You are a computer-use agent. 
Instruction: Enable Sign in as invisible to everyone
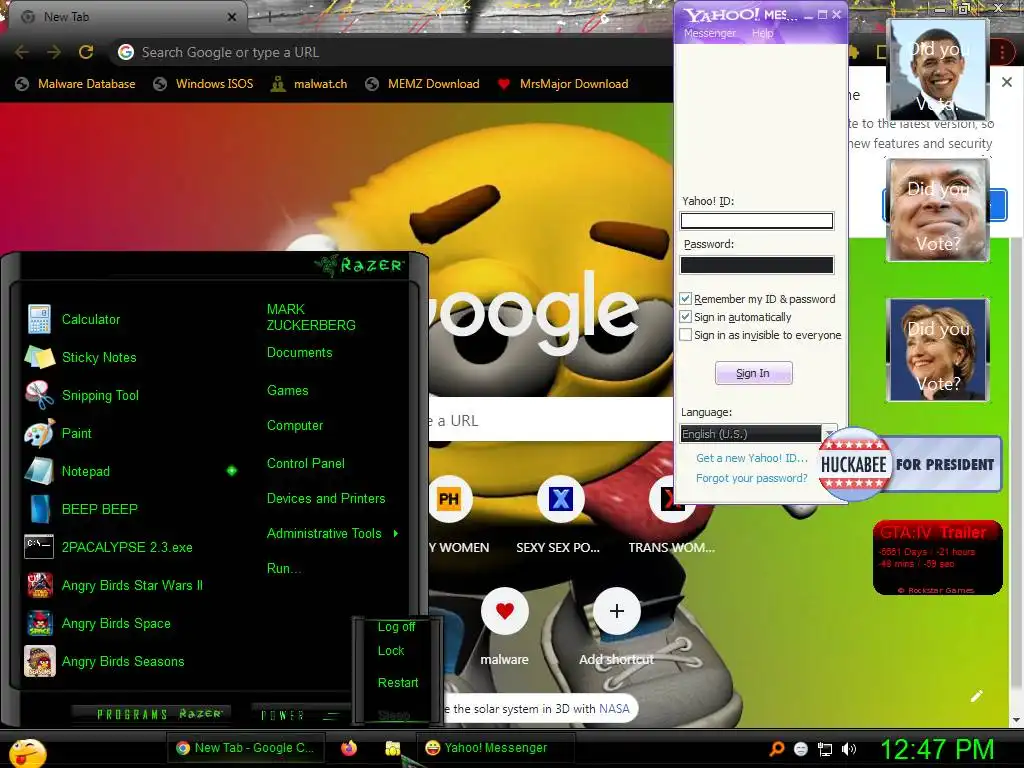click(686, 335)
